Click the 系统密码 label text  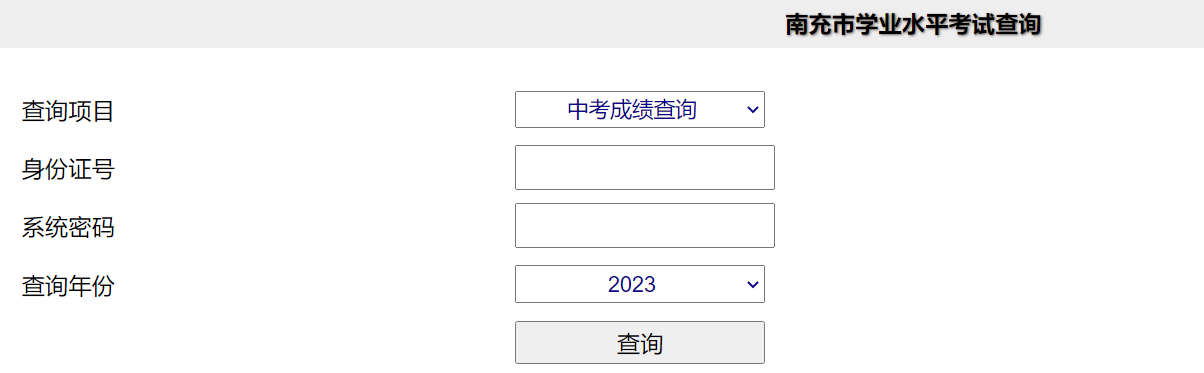tap(68, 227)
